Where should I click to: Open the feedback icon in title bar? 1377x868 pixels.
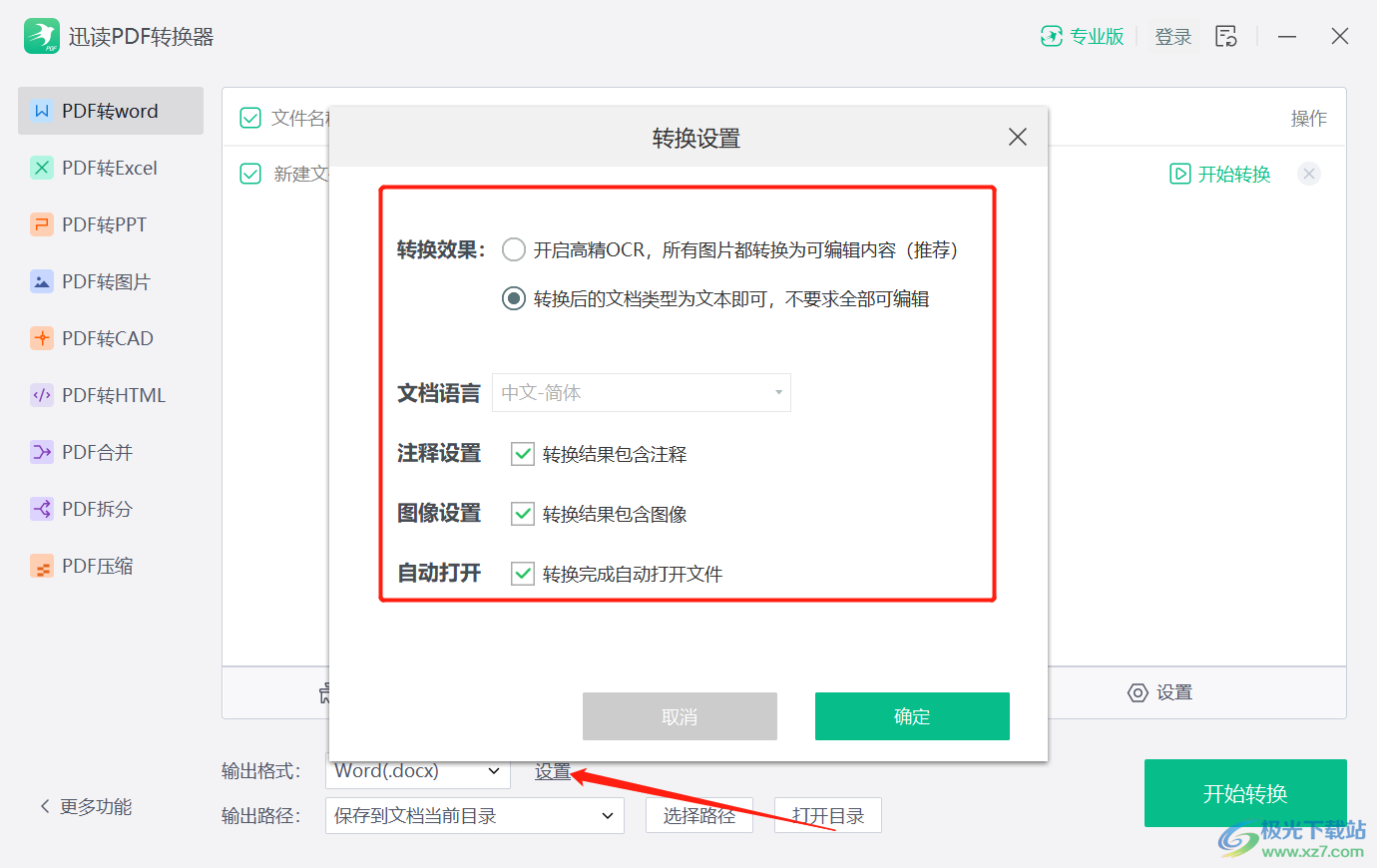[1226, 36]
